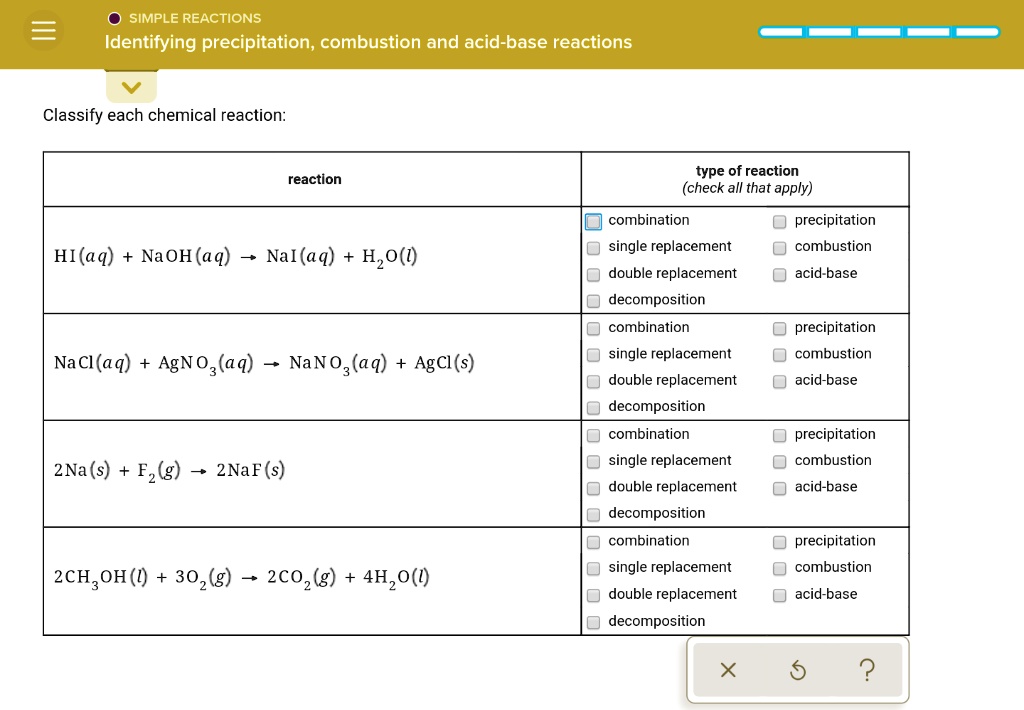Image resolution: width=1024 pixels, height=710 pixels.
Task: Open the hamburger navigation menu
Action: [43, 30]
